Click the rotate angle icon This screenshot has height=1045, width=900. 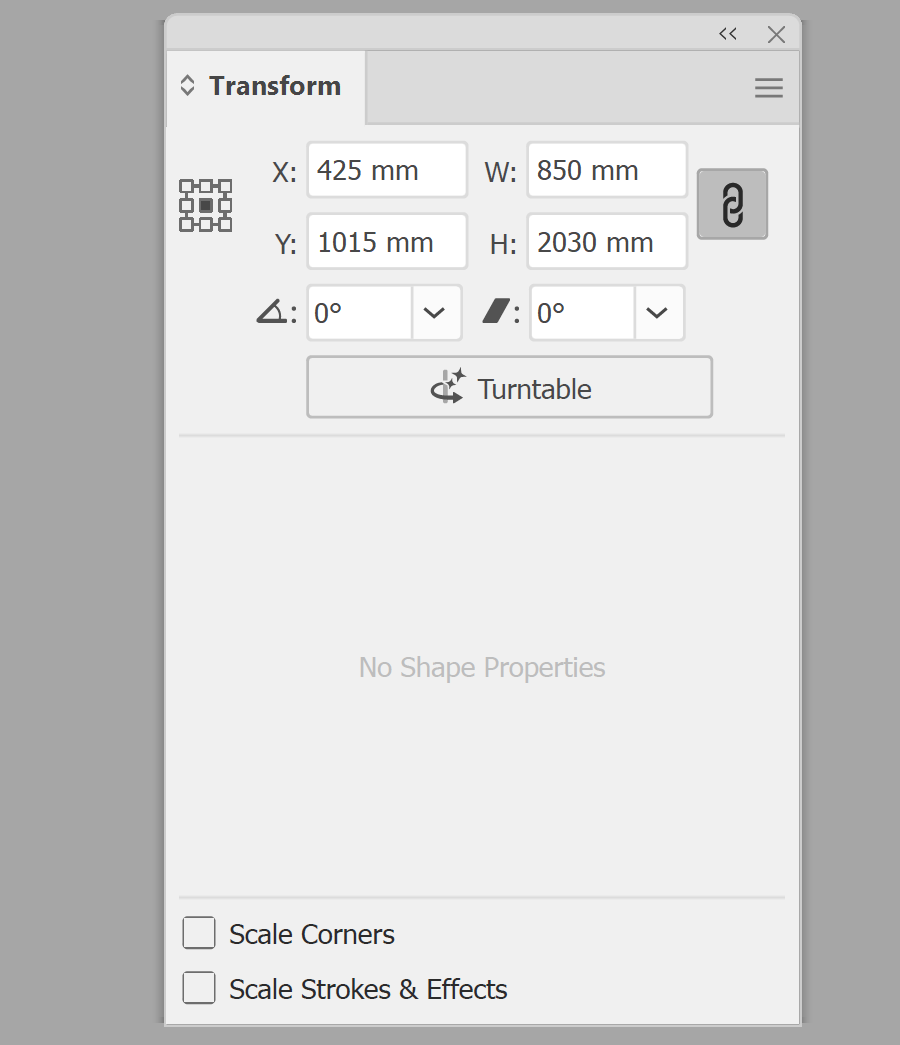pyautogui.click(x=271, y=312)
